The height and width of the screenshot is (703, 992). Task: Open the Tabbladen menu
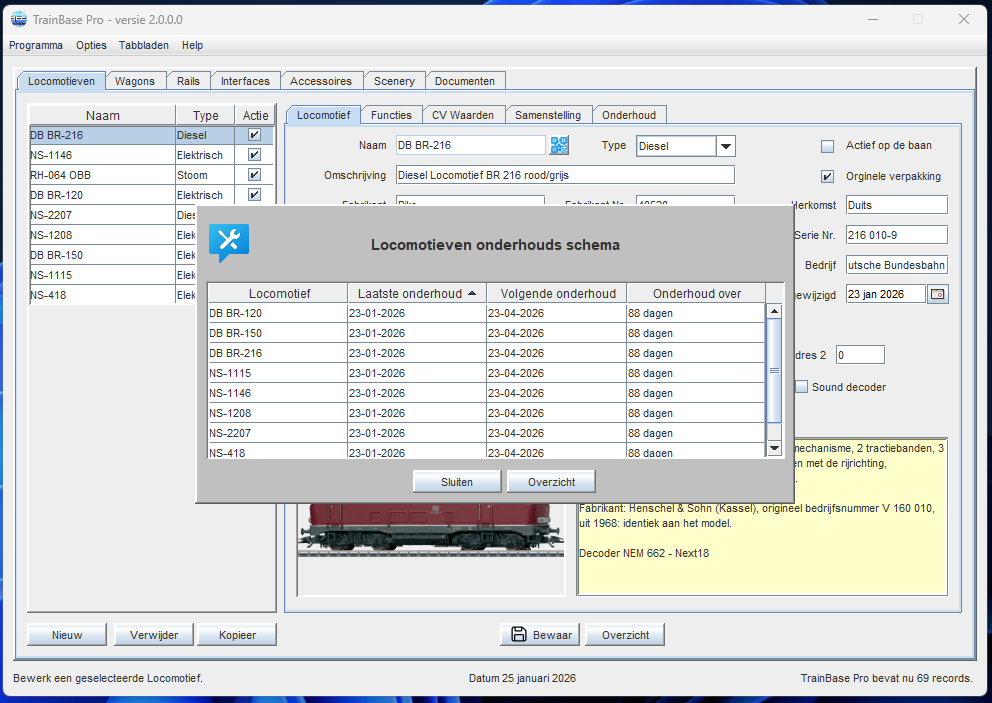click(x=143, y=45)
